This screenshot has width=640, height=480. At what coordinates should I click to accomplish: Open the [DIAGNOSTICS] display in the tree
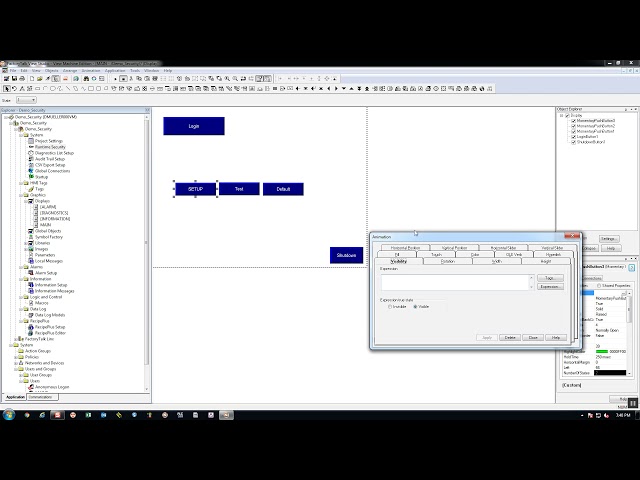(x=53, y=213)
